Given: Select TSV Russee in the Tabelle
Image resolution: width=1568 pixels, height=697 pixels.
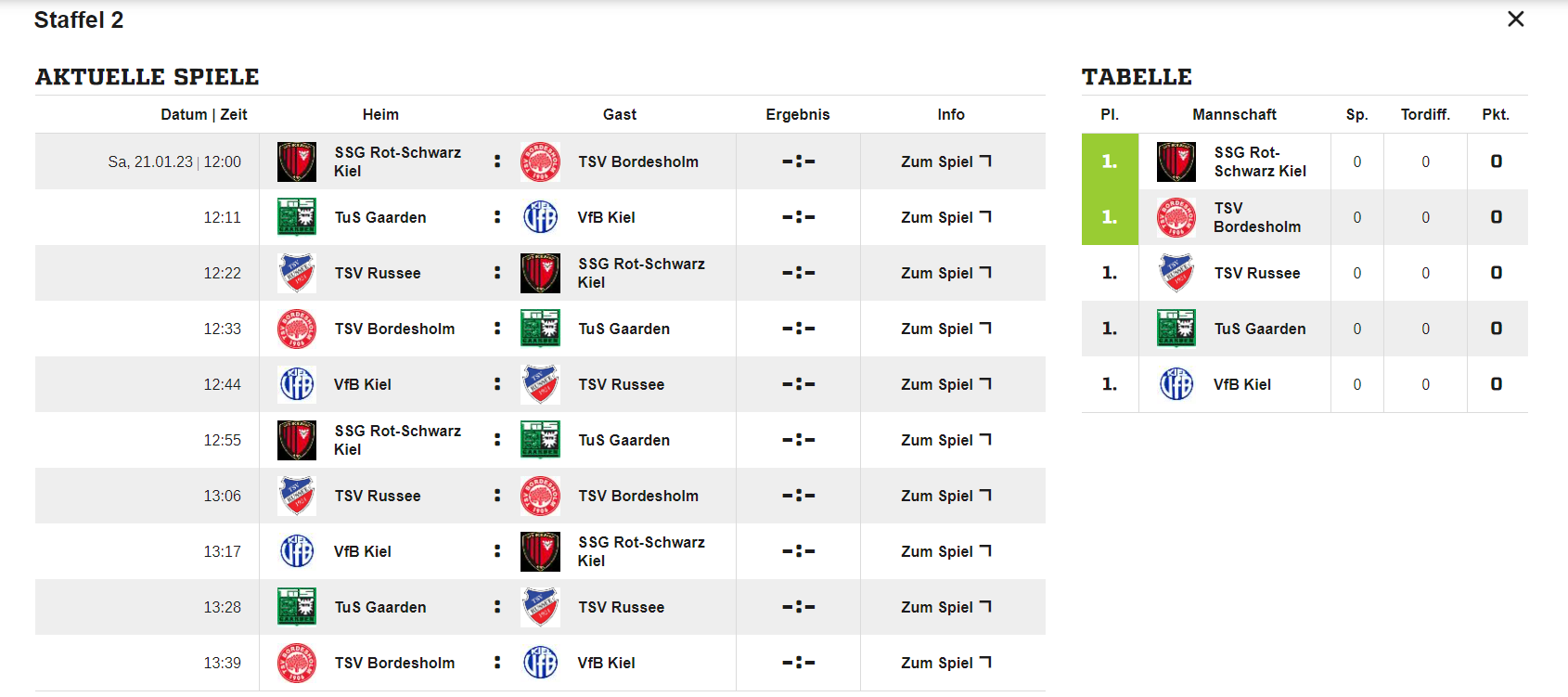Looking at the screenshot, I should pos(1256,273).
